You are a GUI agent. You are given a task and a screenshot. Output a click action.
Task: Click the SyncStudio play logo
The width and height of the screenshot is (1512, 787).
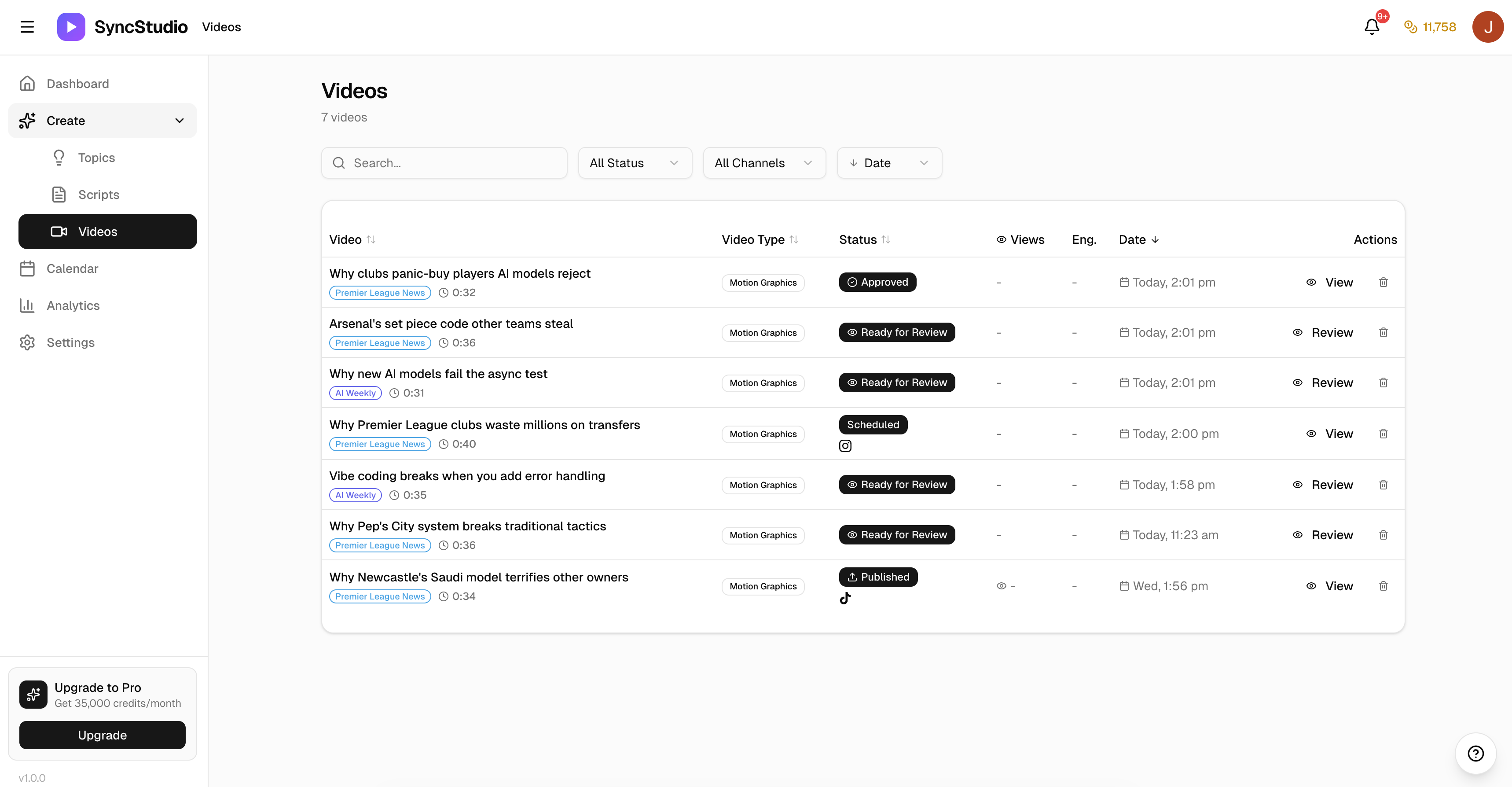tap(70, 26)
